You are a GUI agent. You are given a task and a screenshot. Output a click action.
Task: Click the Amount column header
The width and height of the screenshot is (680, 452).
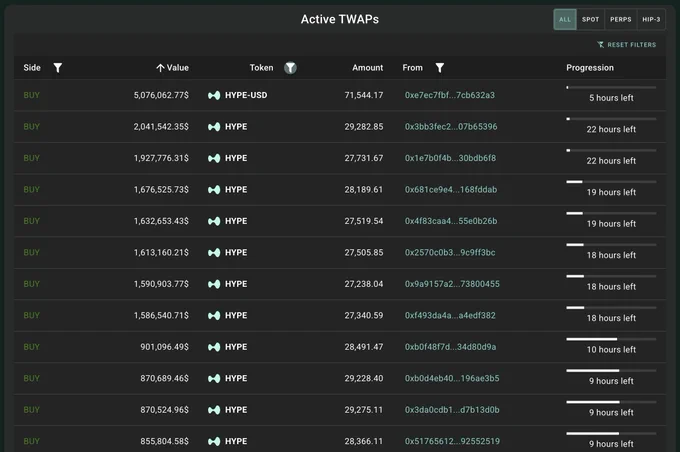click(367, 68)
